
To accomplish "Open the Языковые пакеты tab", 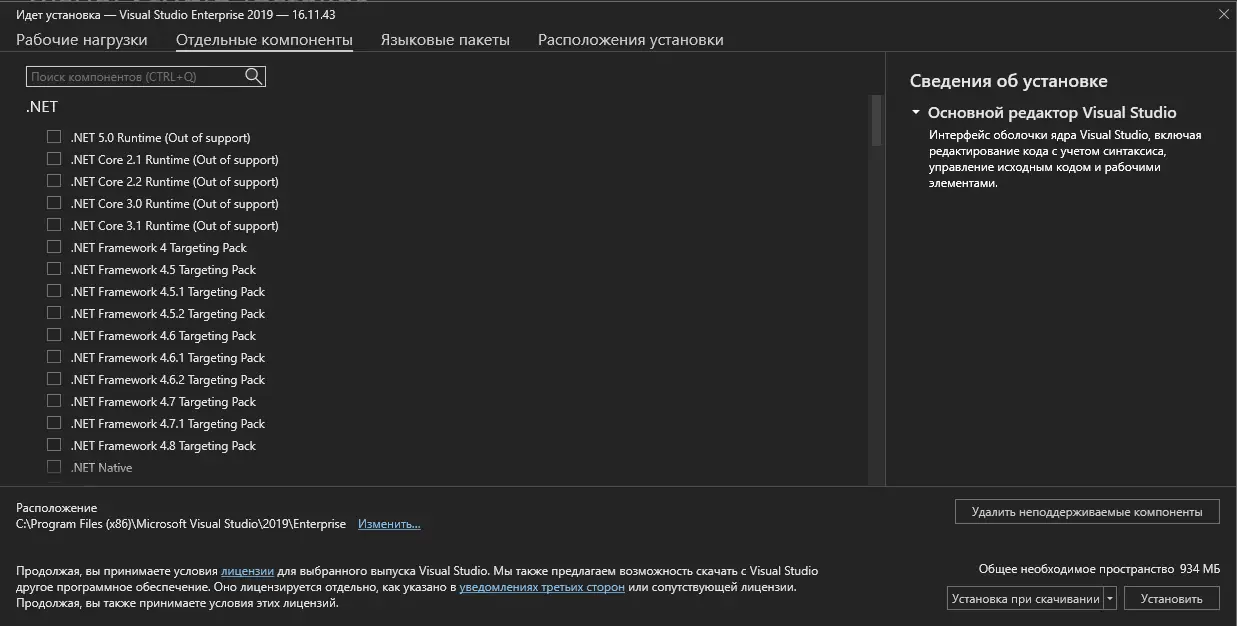I will coord(445,40).
